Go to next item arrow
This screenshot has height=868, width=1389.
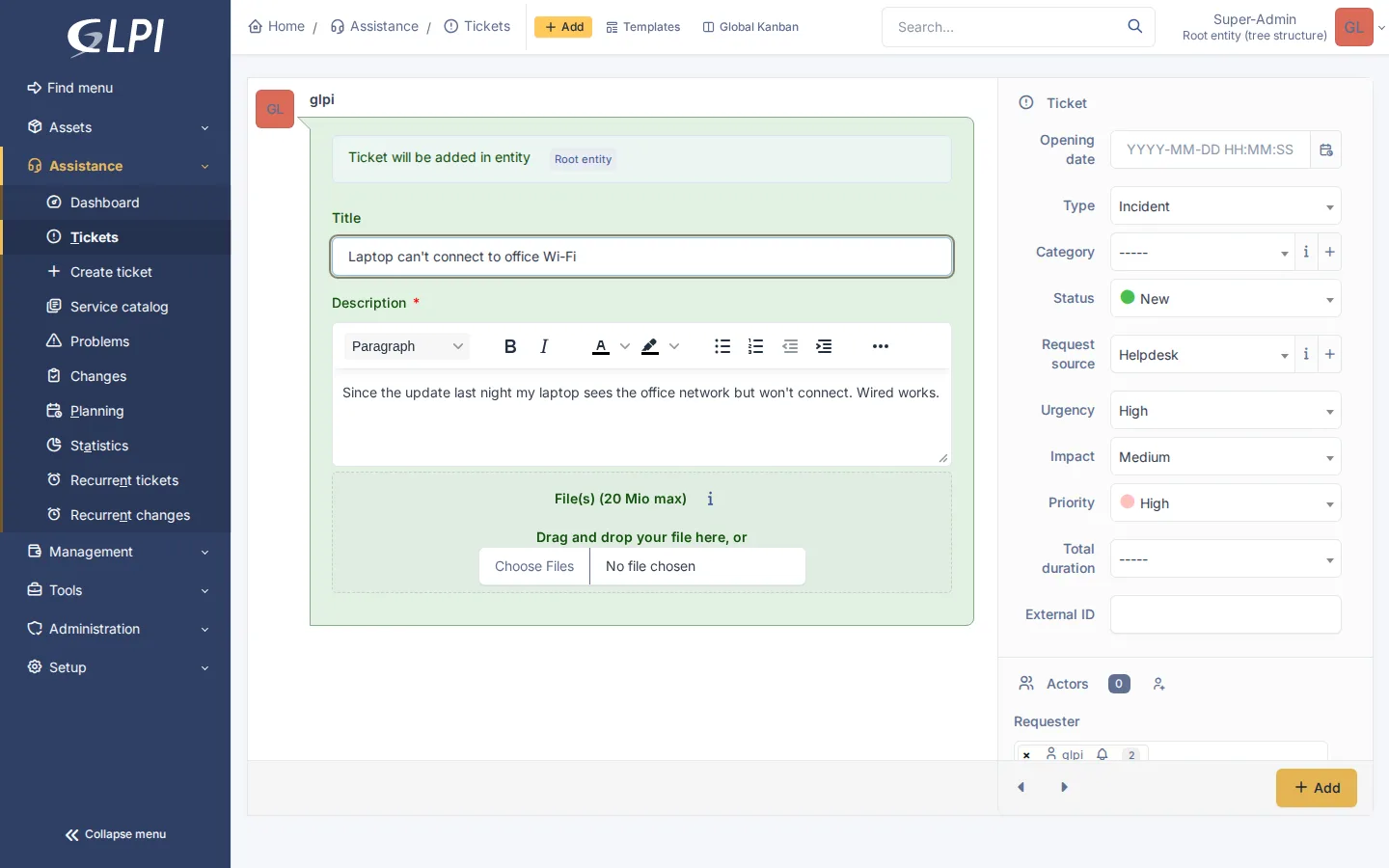point(1064,787)
